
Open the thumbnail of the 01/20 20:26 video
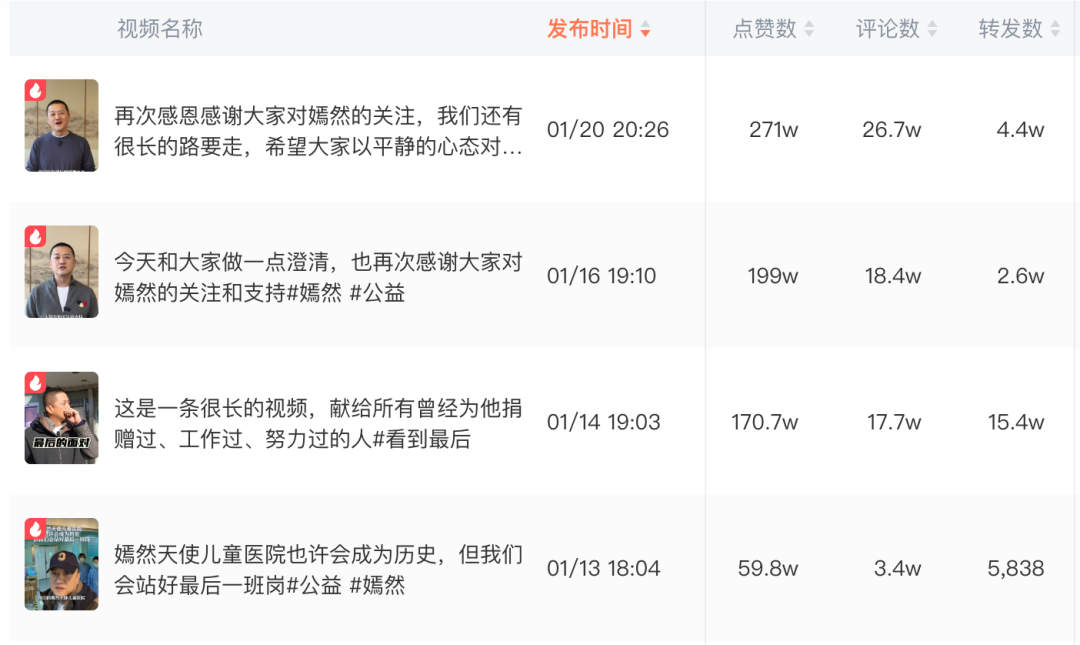tap(62, 126)
